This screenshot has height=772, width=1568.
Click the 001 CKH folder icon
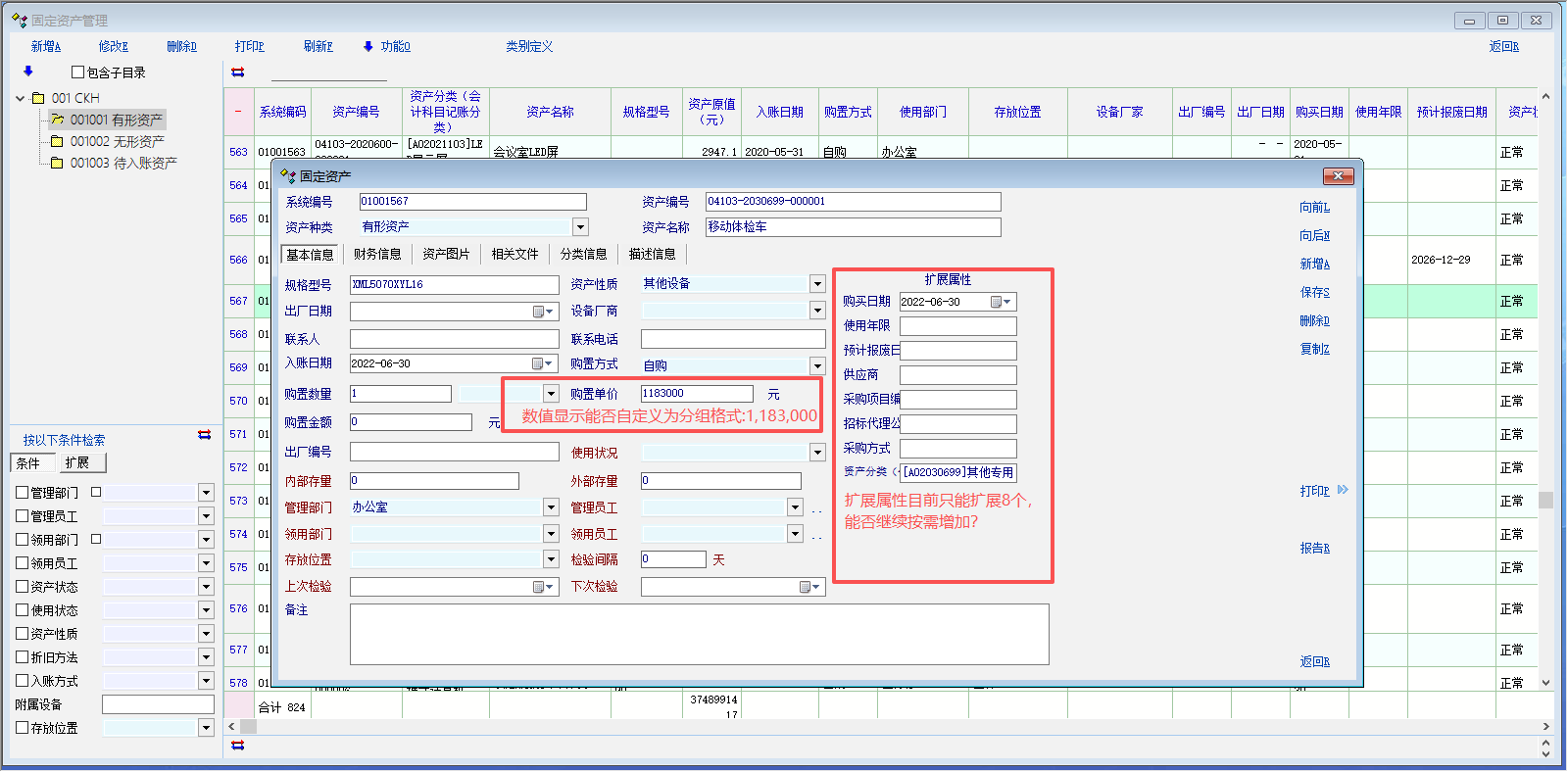38,98
